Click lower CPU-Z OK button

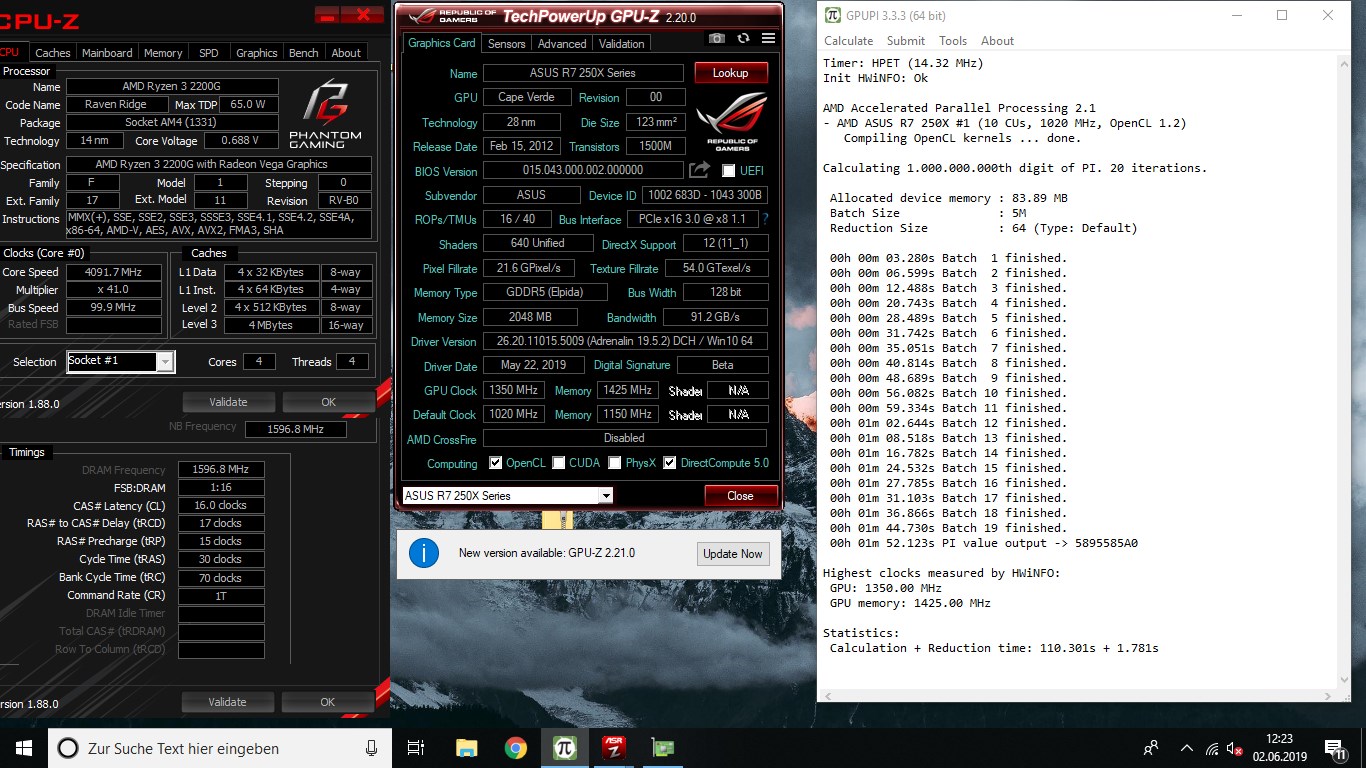tap(327, 702)
